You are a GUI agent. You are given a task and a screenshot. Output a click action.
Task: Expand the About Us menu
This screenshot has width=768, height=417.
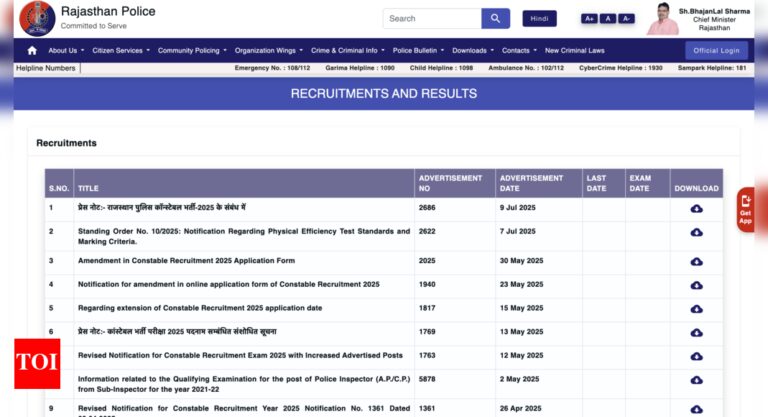point(66,50)
